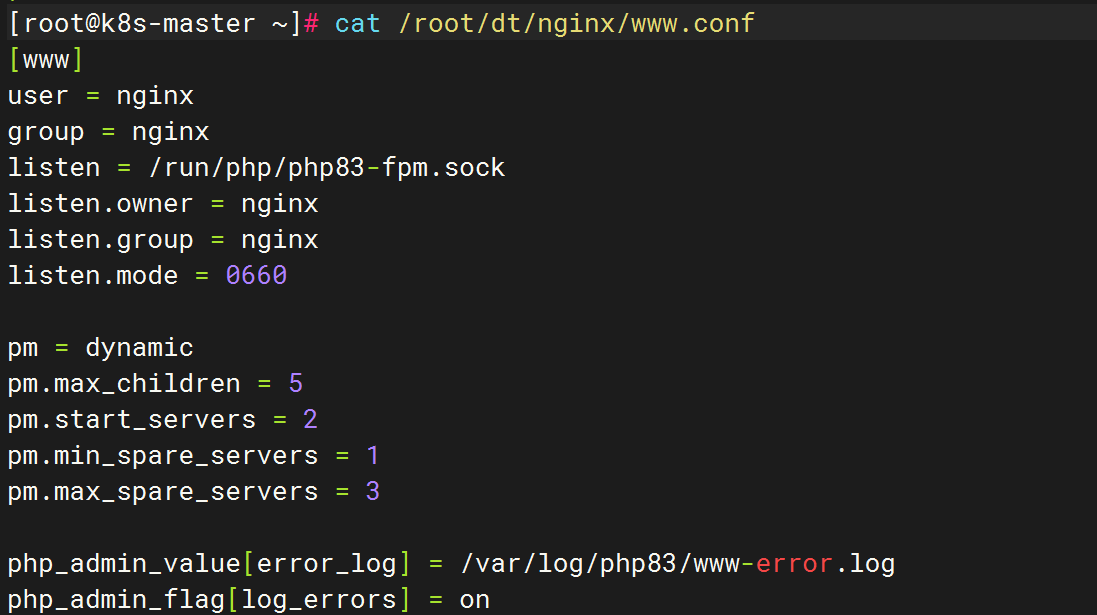Click the line "user = nginx"
The image size is (1097, 615).
pyautogui.click(x=101, y=96)
